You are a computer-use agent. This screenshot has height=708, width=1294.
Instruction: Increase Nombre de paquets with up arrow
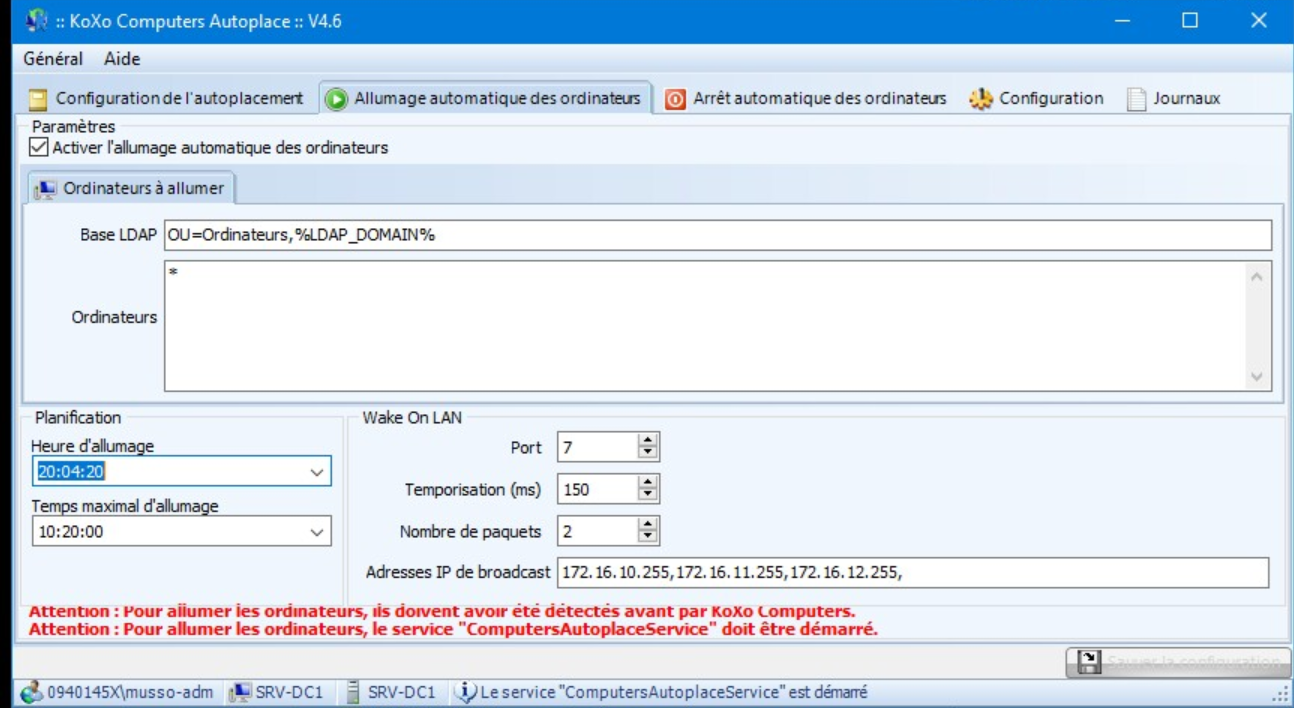coord(648,525)
